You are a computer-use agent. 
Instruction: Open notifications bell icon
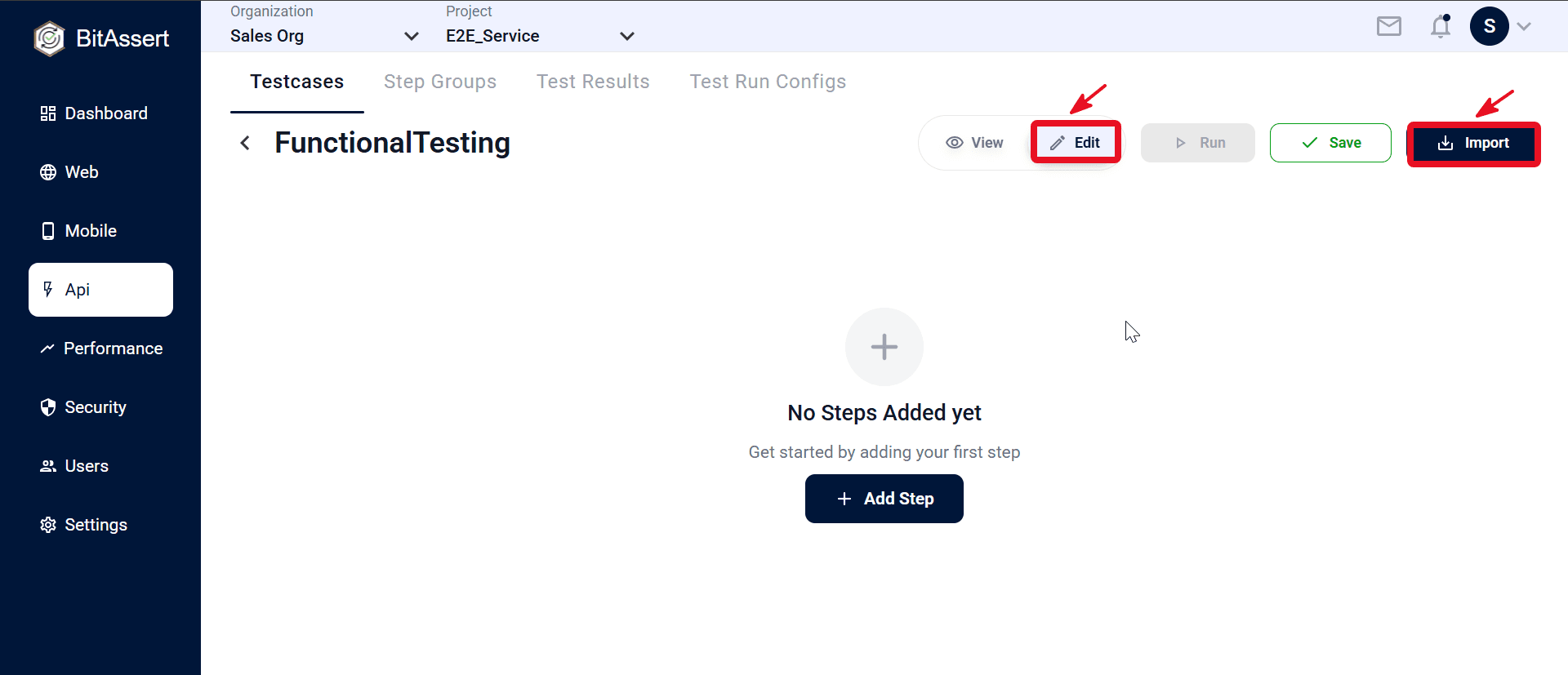coord(1441,27)
